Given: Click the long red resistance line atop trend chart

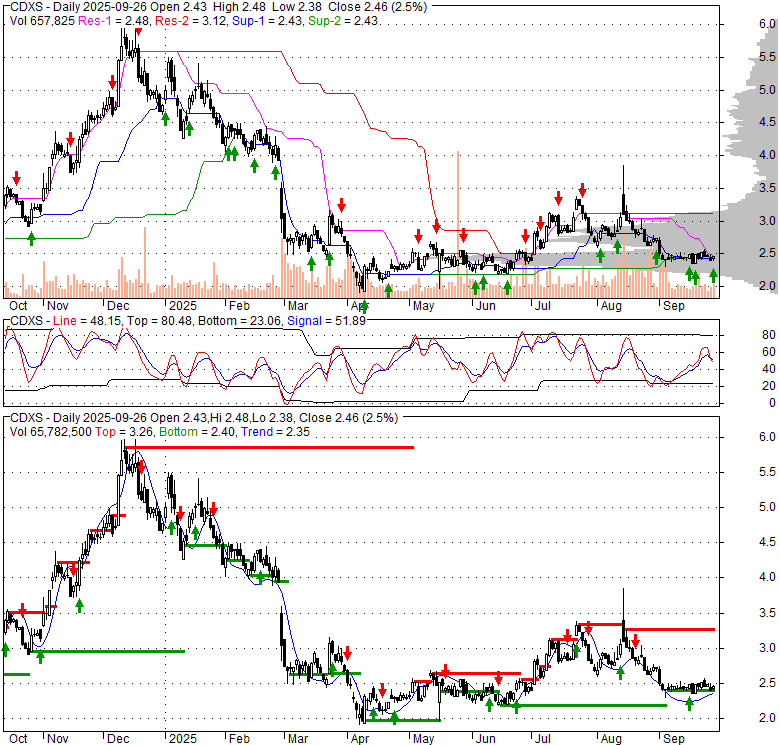Looking at the screenshot, I should click(269, 448).
